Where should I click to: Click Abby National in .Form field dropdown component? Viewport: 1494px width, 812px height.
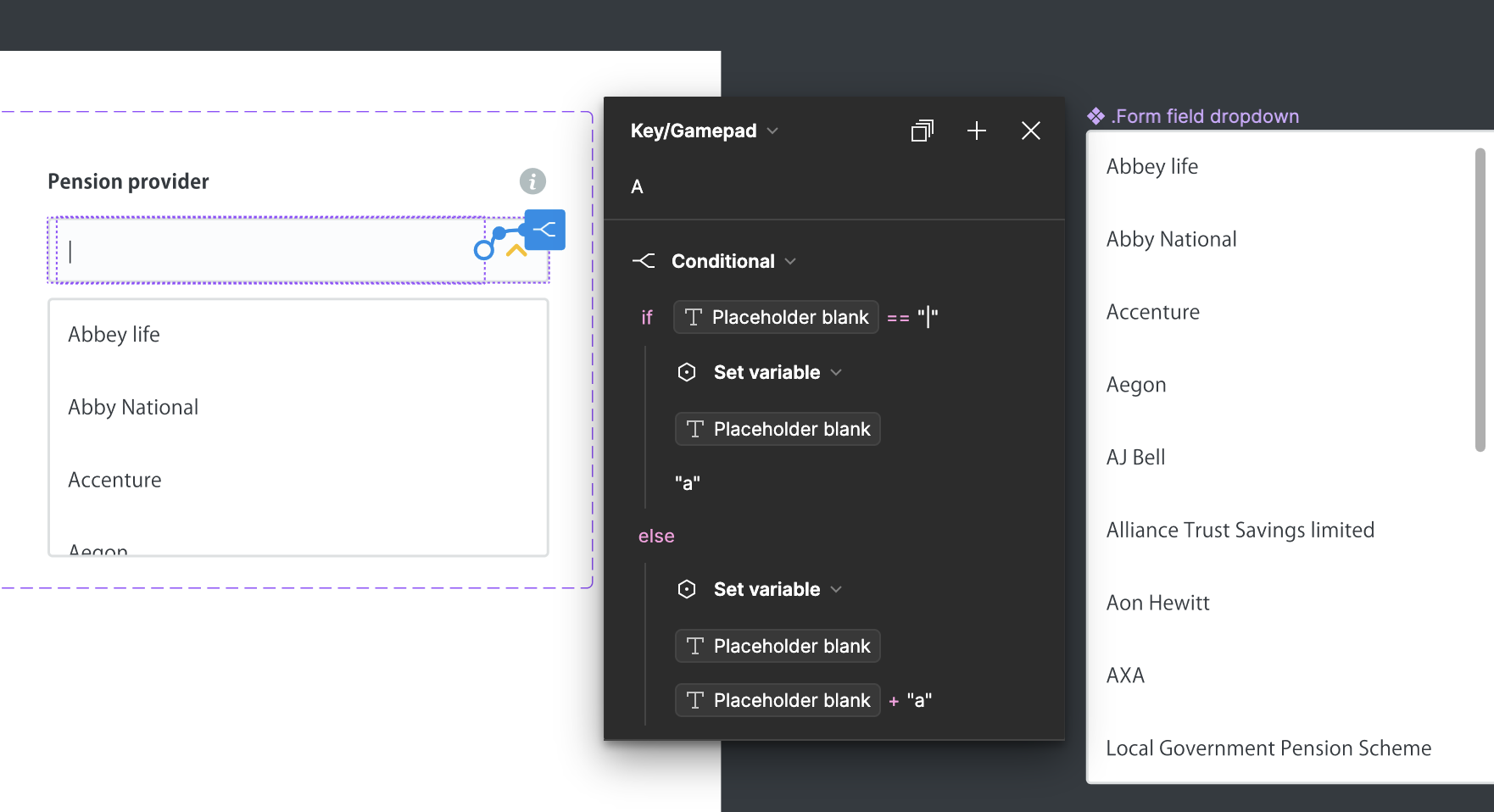[x=1171, y=239]
